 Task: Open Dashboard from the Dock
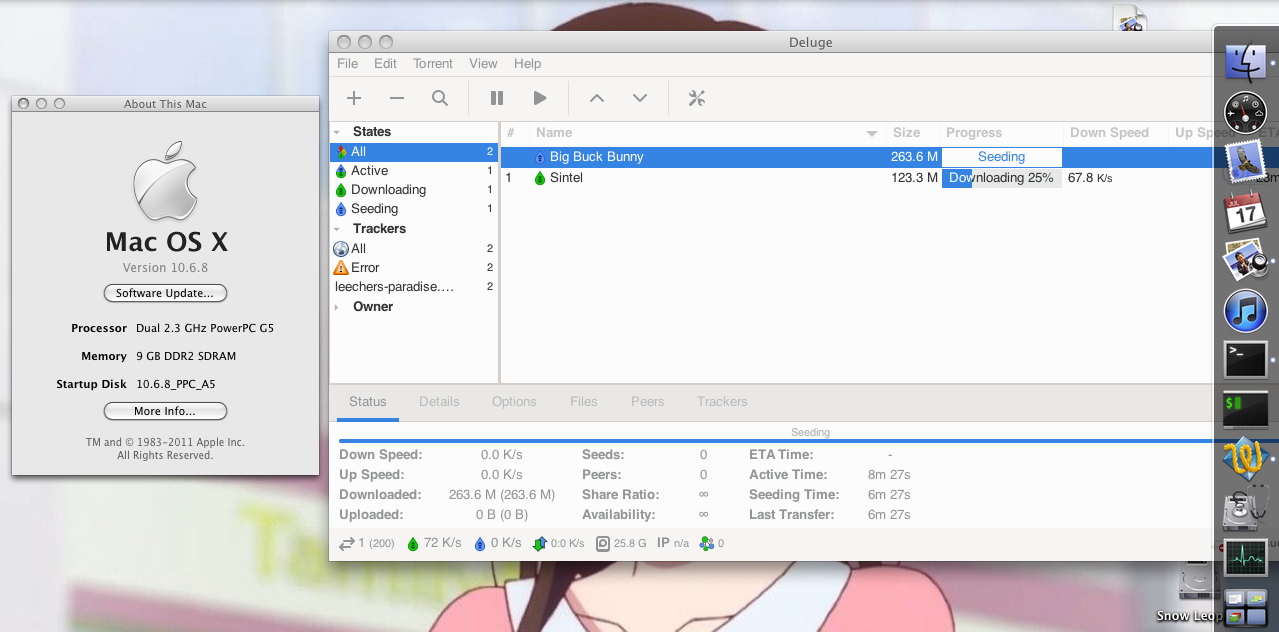tap(1245, 112)
